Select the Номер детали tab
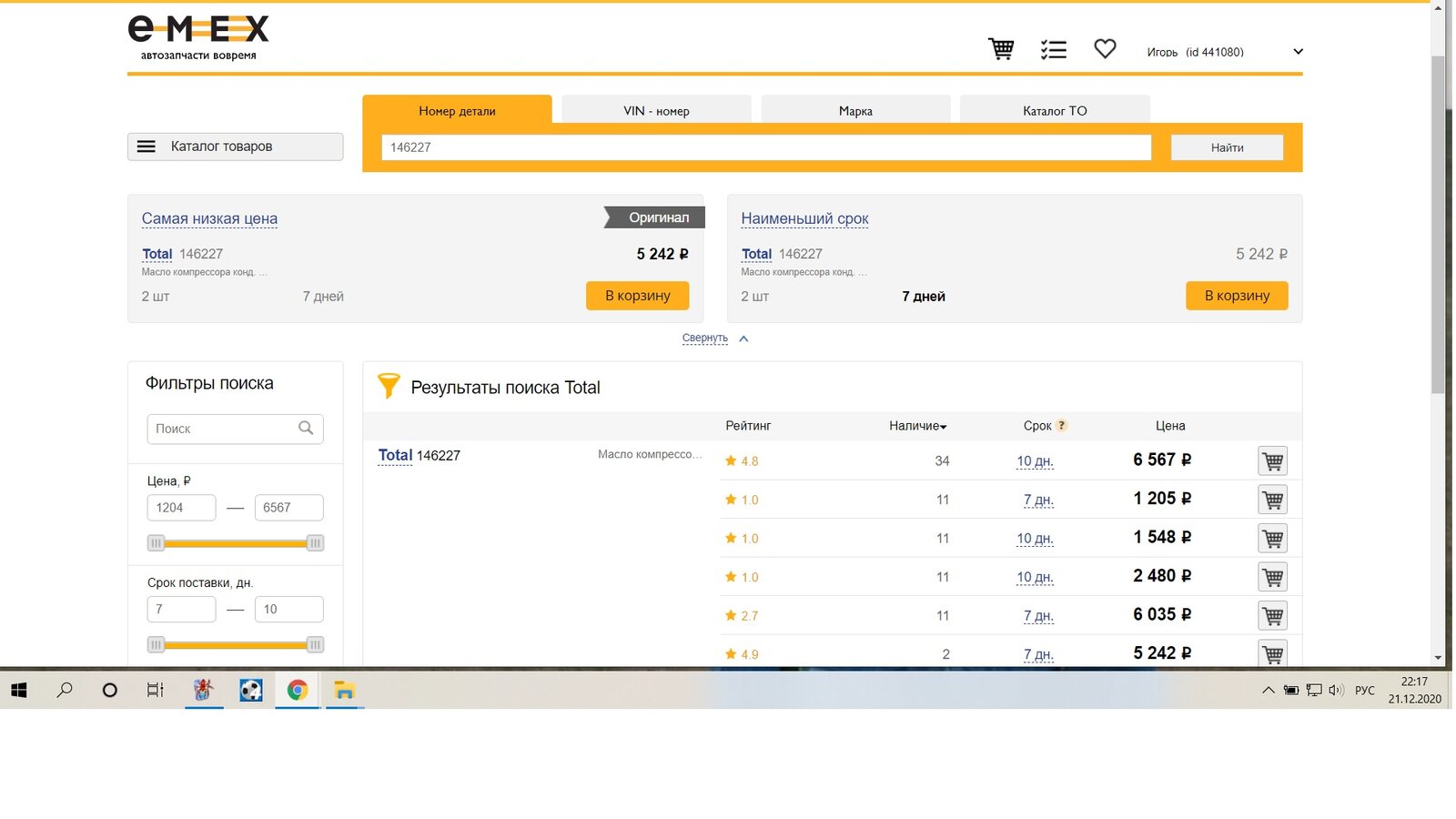1456x819 pixels. pos(457,110)
